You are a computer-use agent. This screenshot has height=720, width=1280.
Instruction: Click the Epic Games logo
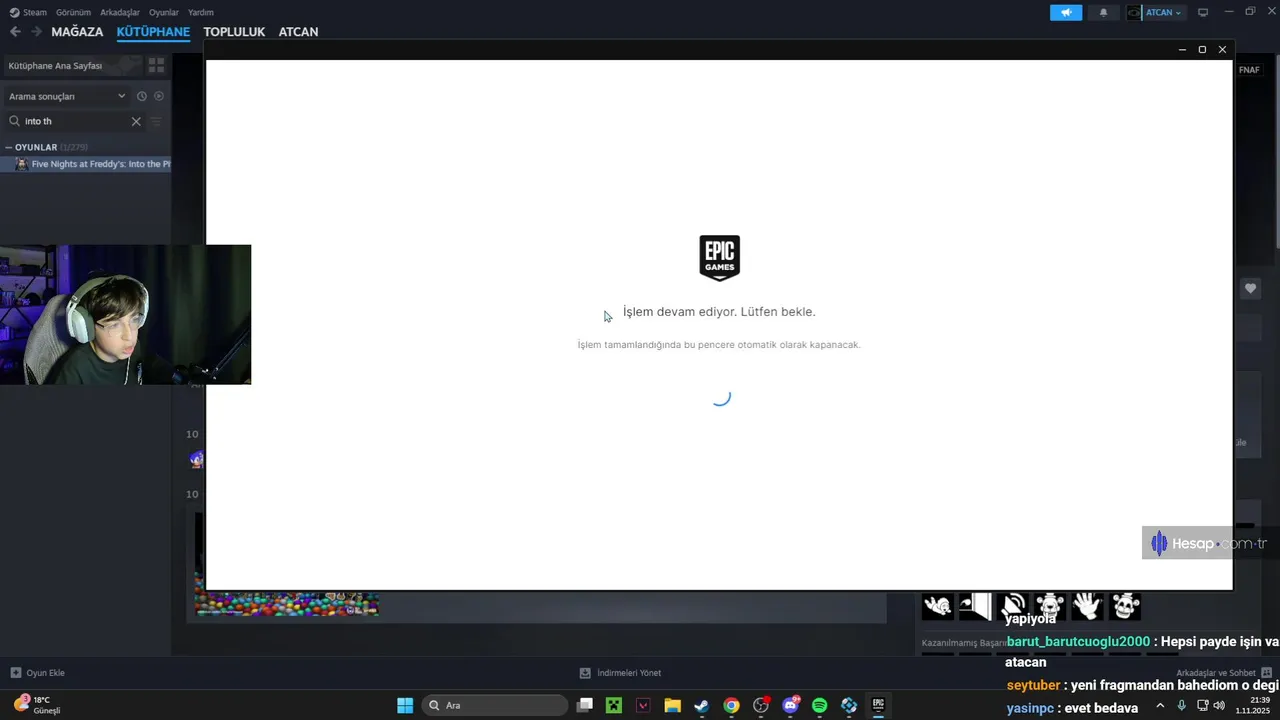point(719,258)
